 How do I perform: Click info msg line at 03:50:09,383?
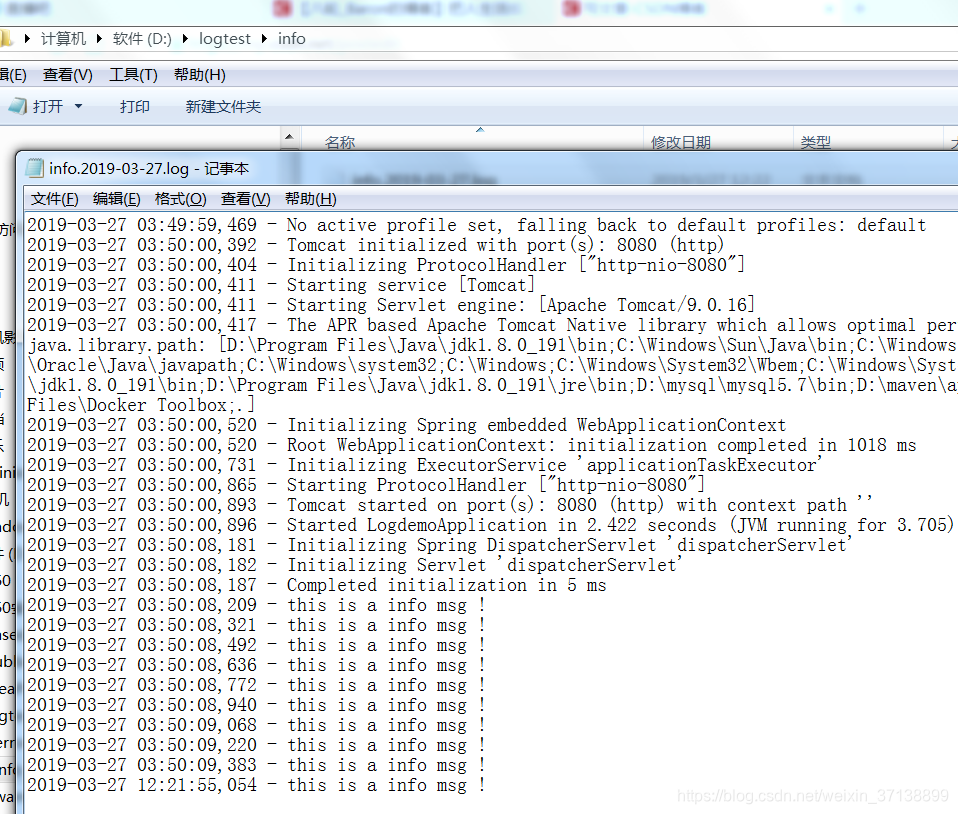tap(257, 765)
